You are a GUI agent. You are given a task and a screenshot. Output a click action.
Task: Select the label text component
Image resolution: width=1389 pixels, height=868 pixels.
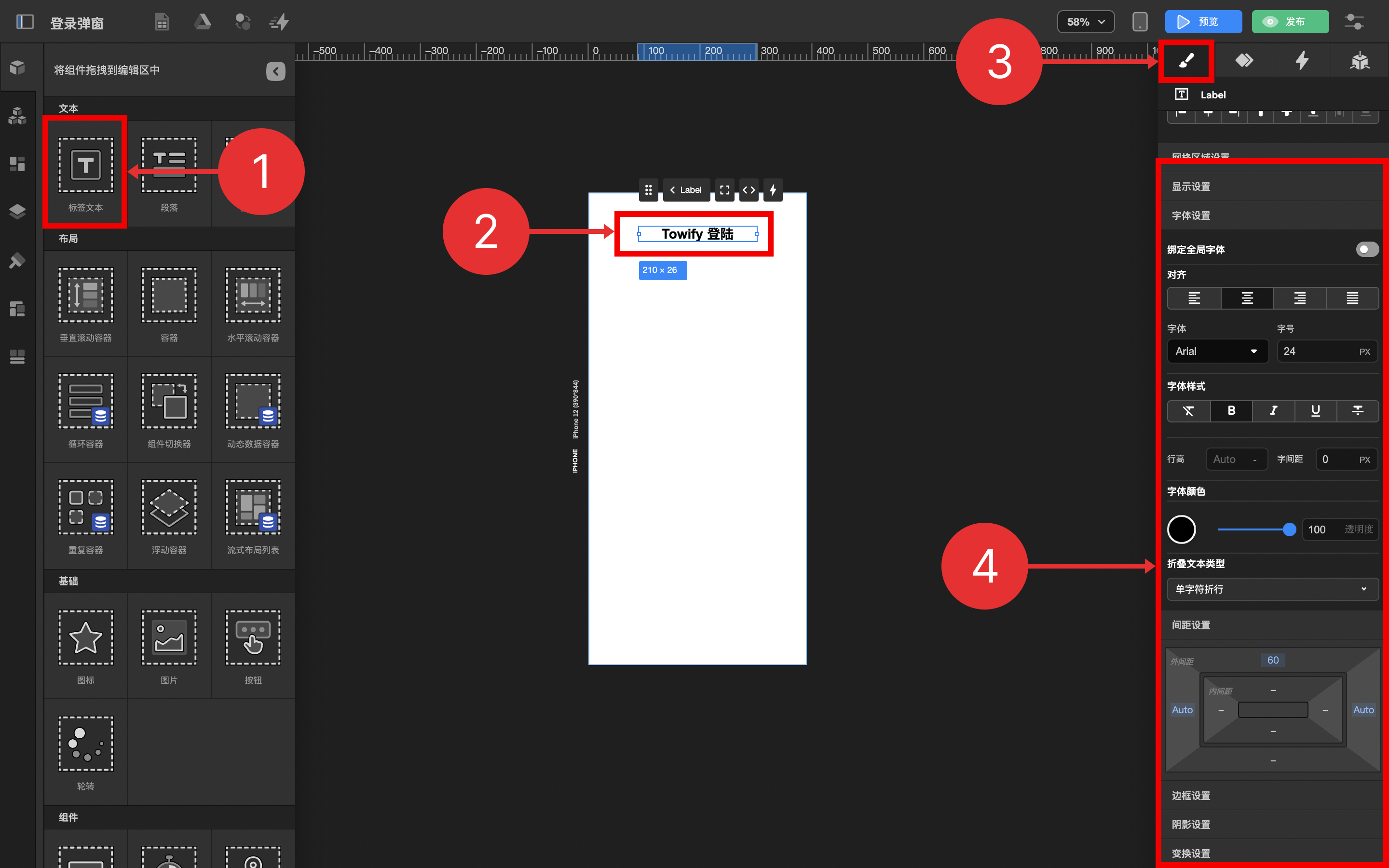pyautogui.click(x=85, y=166)
